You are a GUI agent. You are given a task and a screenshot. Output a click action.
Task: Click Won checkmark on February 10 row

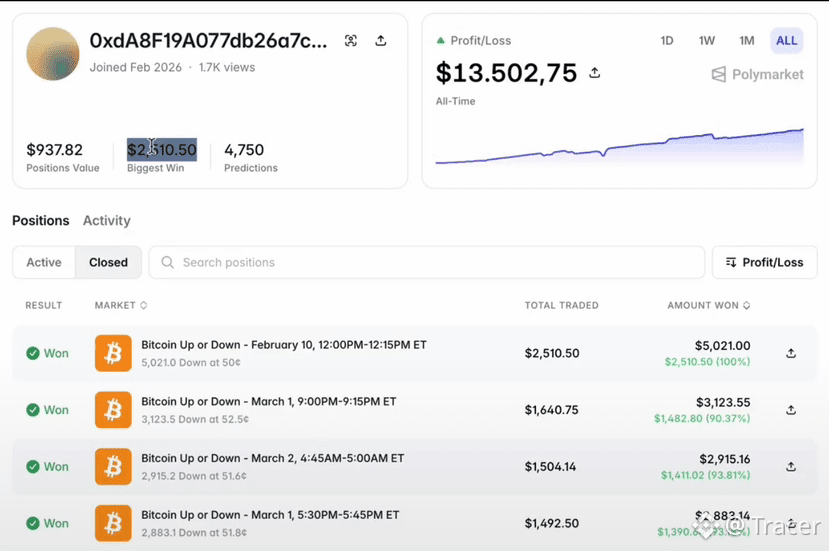[x=33, y=353]
